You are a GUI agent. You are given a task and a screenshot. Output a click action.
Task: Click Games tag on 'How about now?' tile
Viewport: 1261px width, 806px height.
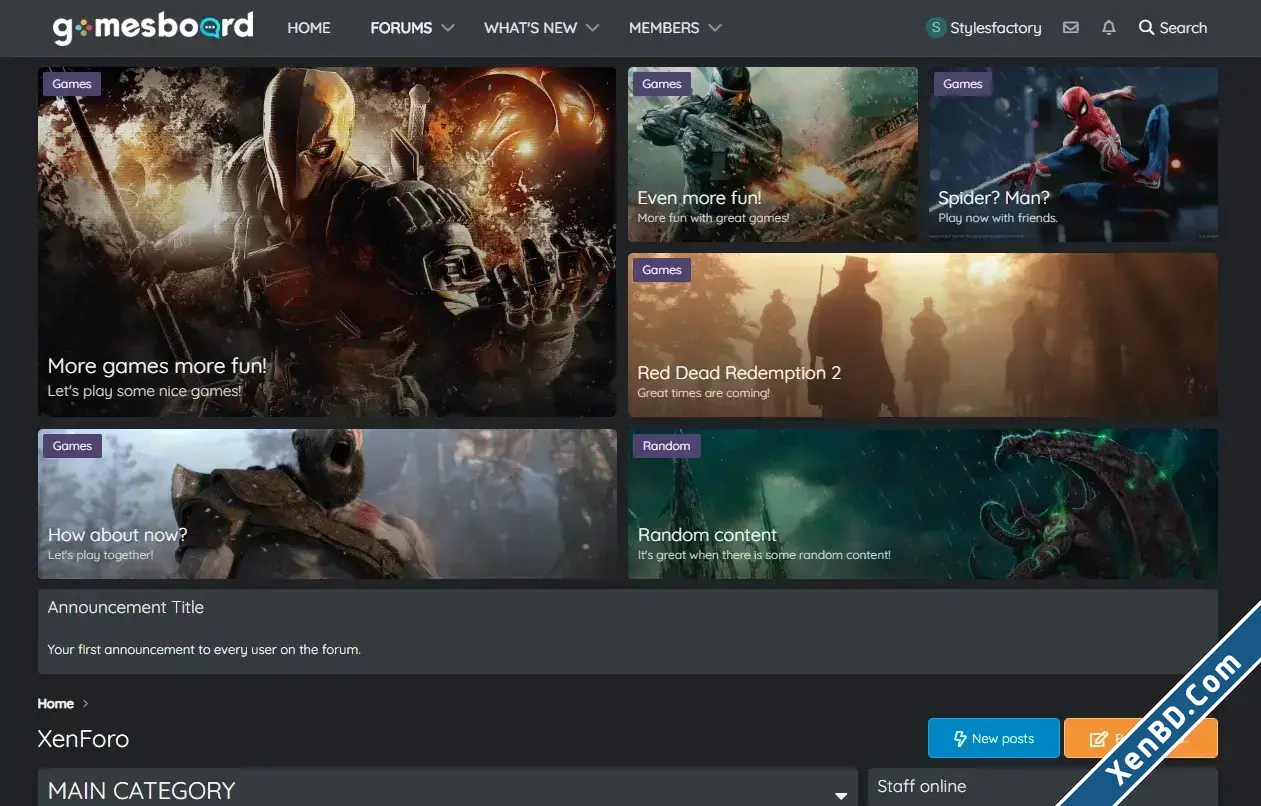pyautogui.click(x=72, y=446)
